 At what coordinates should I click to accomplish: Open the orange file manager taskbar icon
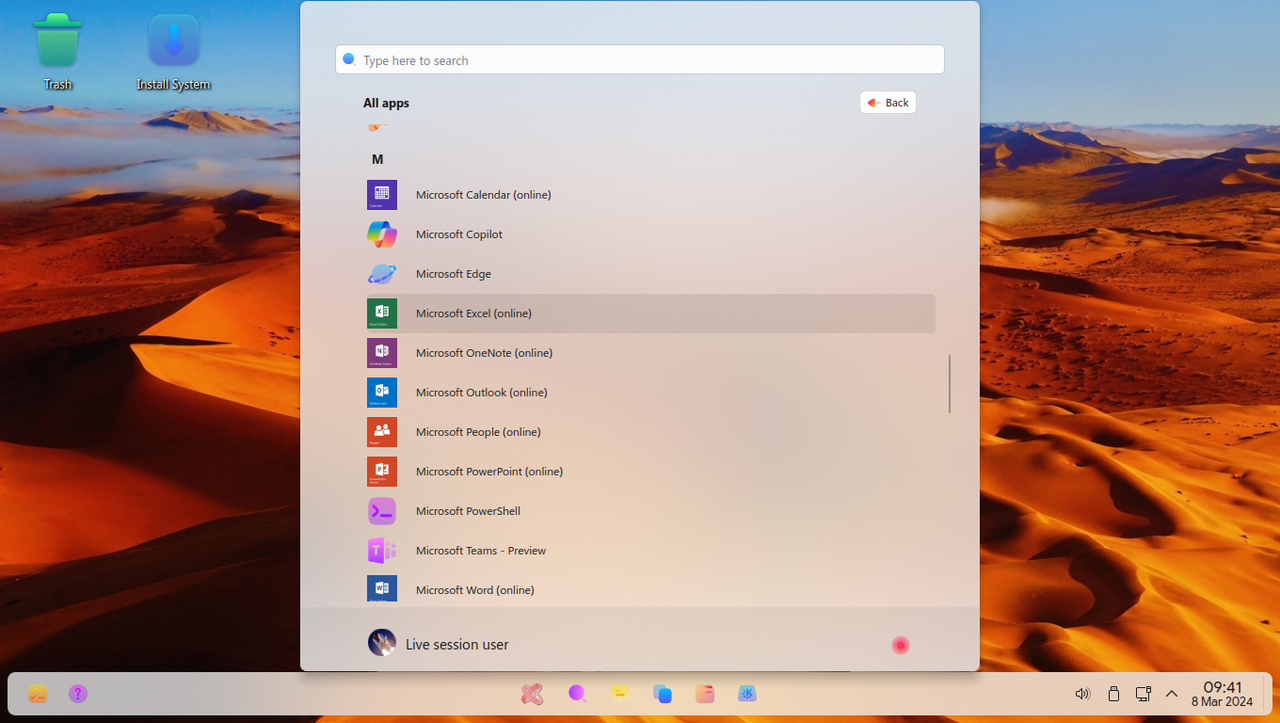point(705,694)
